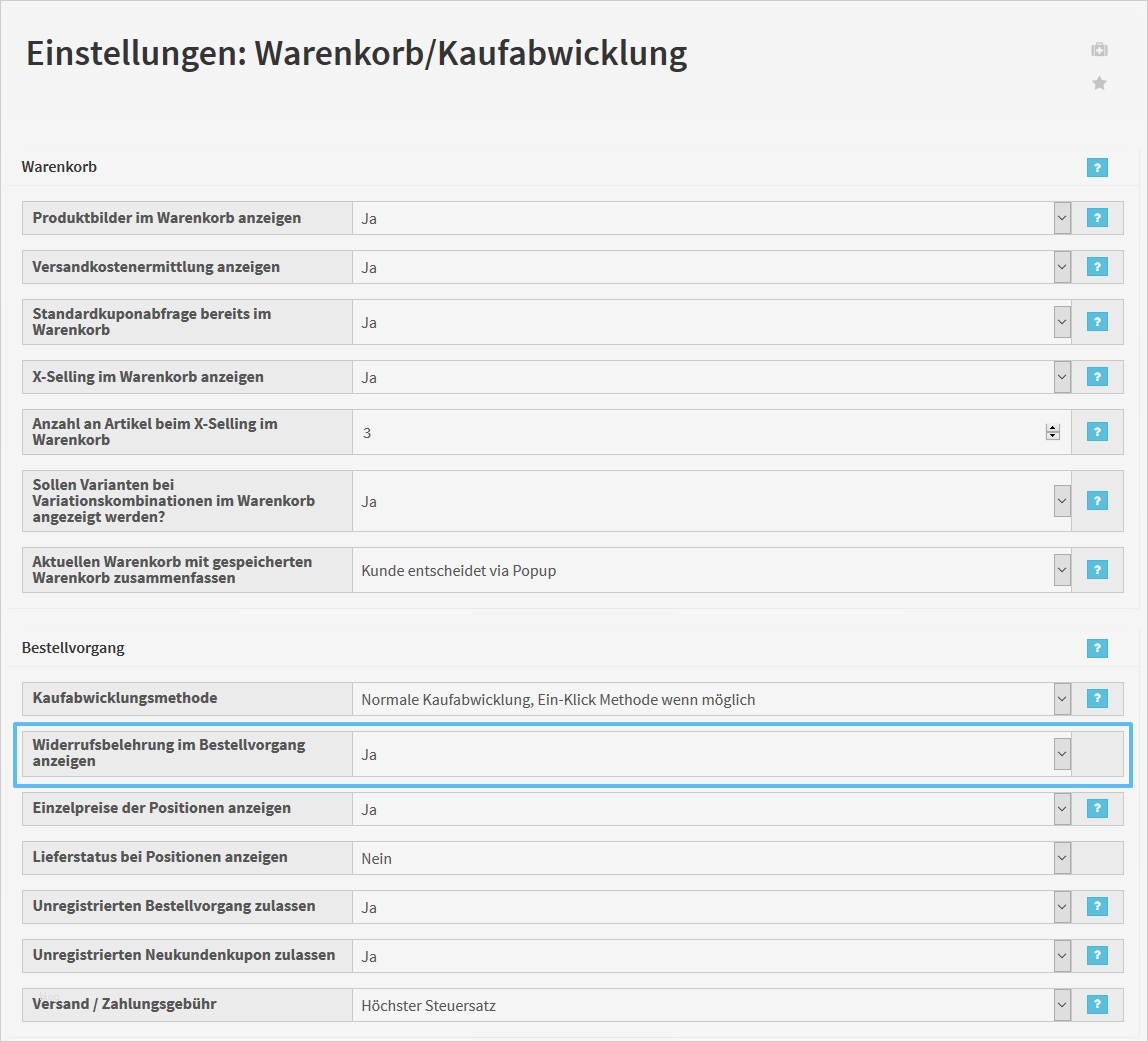The width and height of the screenshot is (1148, 1042).
Task: Increase the Anzahl an Artikel beim X-Selling value
Action: [1052, 427]
